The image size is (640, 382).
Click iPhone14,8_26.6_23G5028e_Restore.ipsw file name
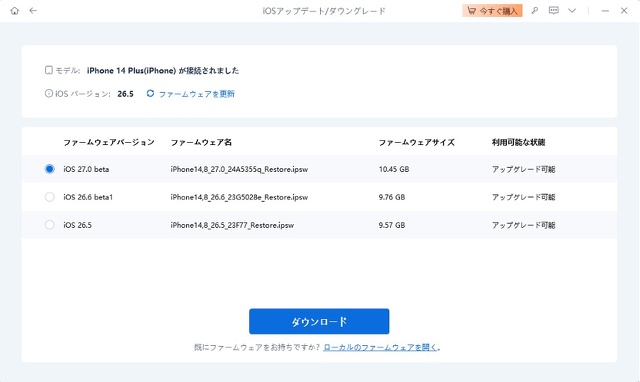coord(239,197)
